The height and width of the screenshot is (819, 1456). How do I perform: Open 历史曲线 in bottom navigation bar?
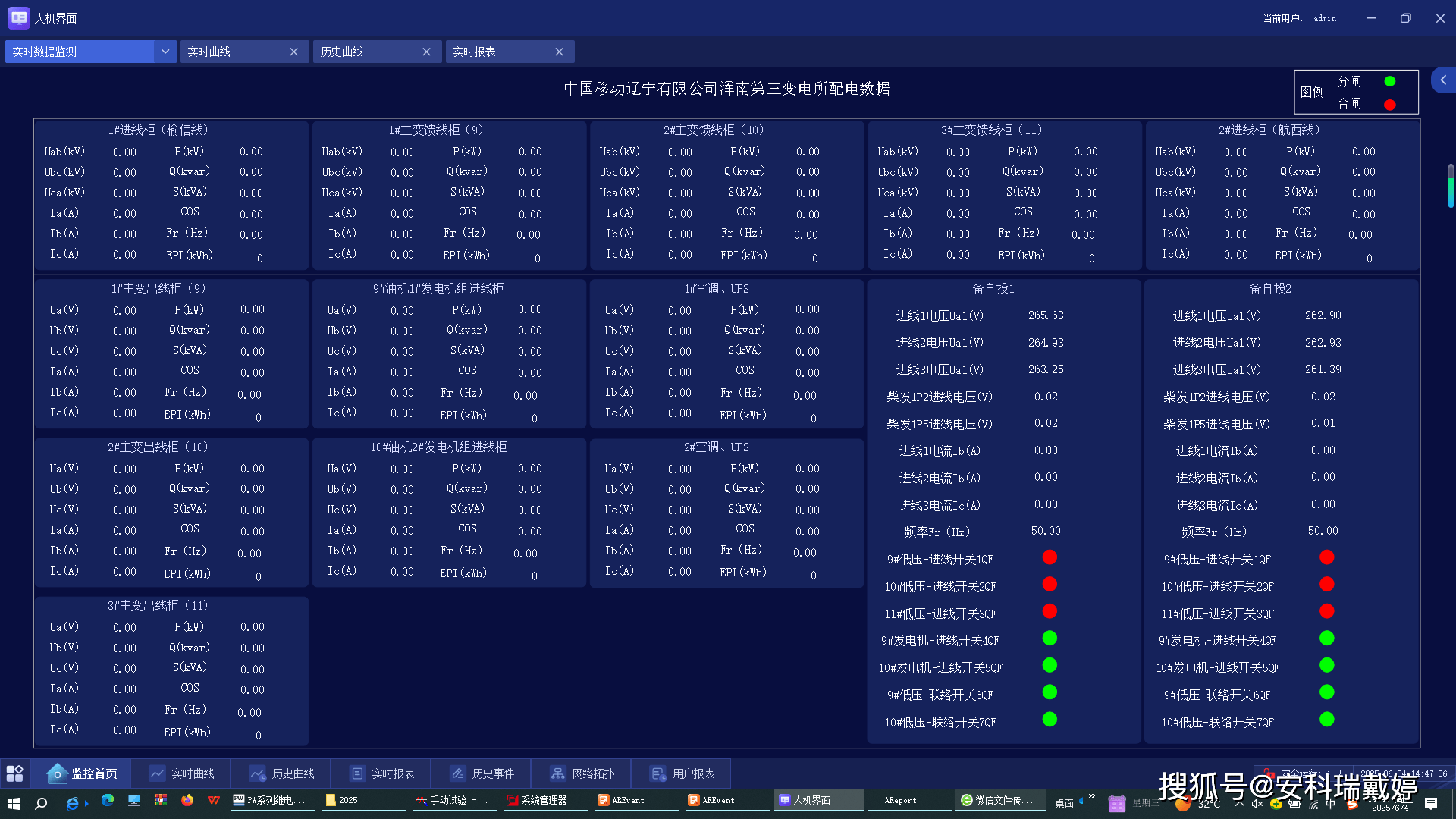coord(281,773)
